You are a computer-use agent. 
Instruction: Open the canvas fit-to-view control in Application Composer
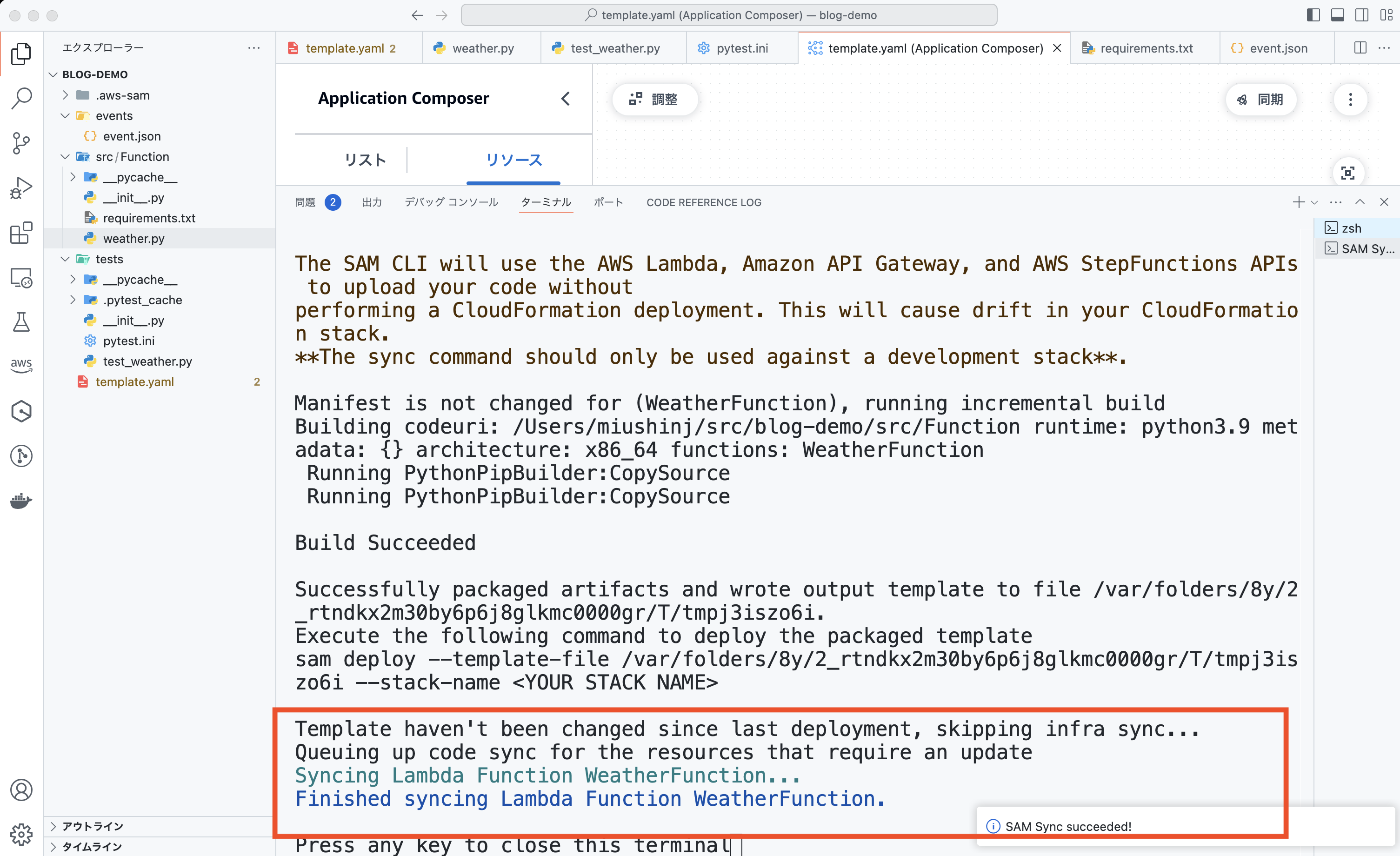[x=1349, y=172]
